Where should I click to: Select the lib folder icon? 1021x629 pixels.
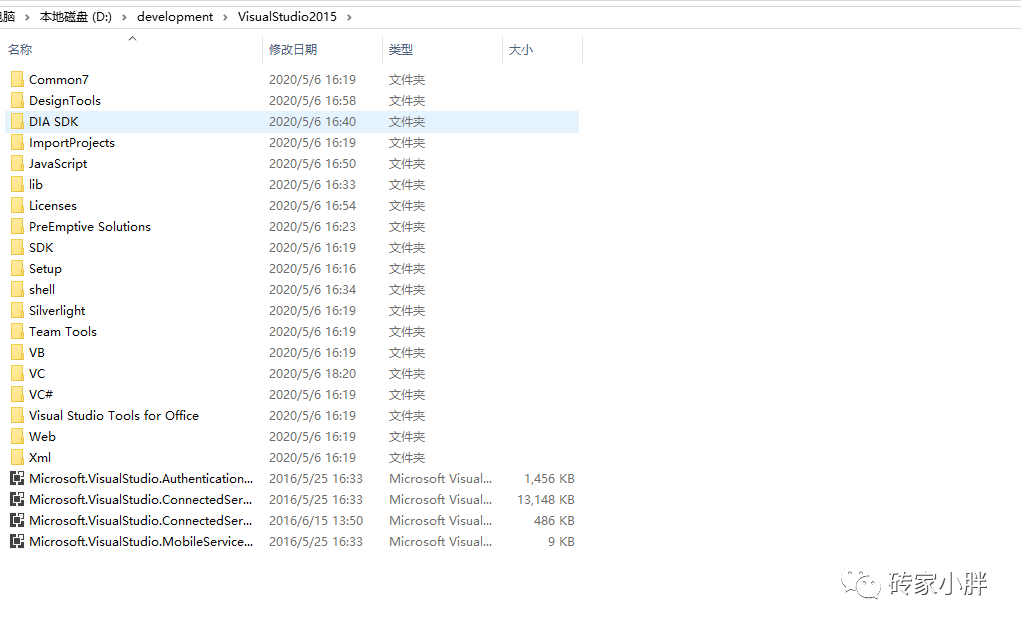pos(17,184)
